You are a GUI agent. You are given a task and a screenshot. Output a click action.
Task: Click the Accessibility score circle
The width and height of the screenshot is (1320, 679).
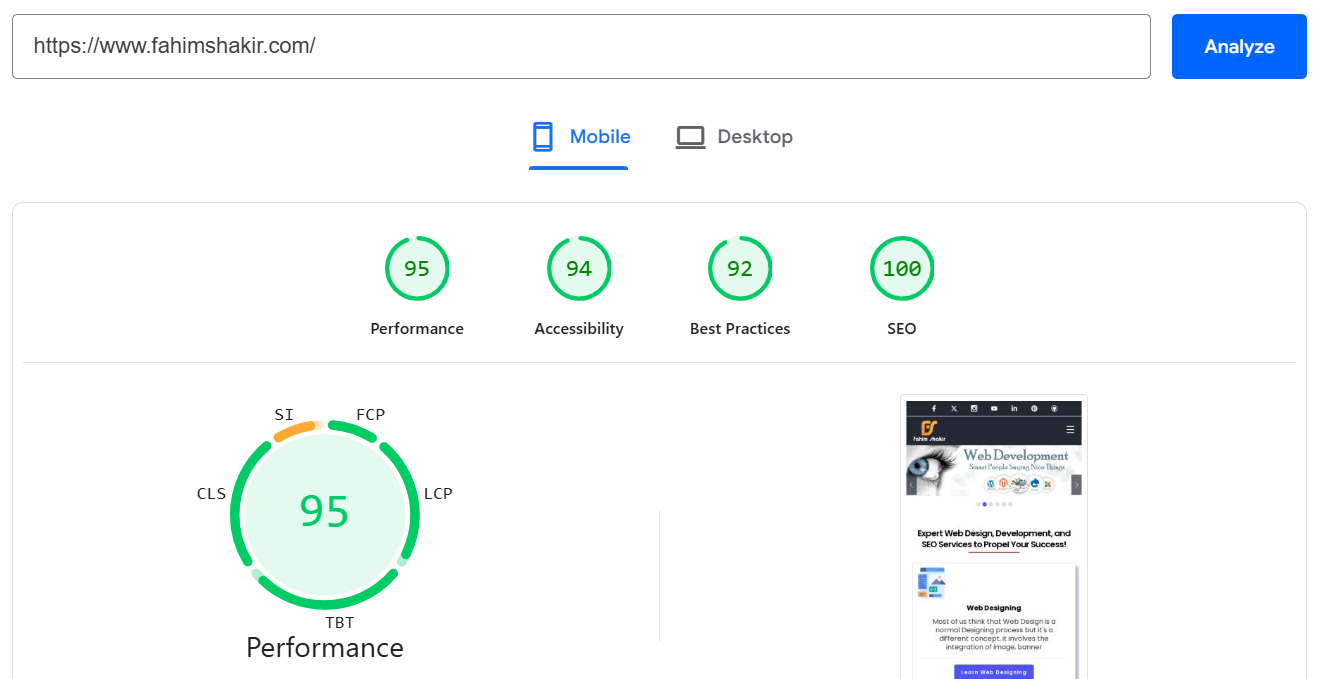(578, 268)
